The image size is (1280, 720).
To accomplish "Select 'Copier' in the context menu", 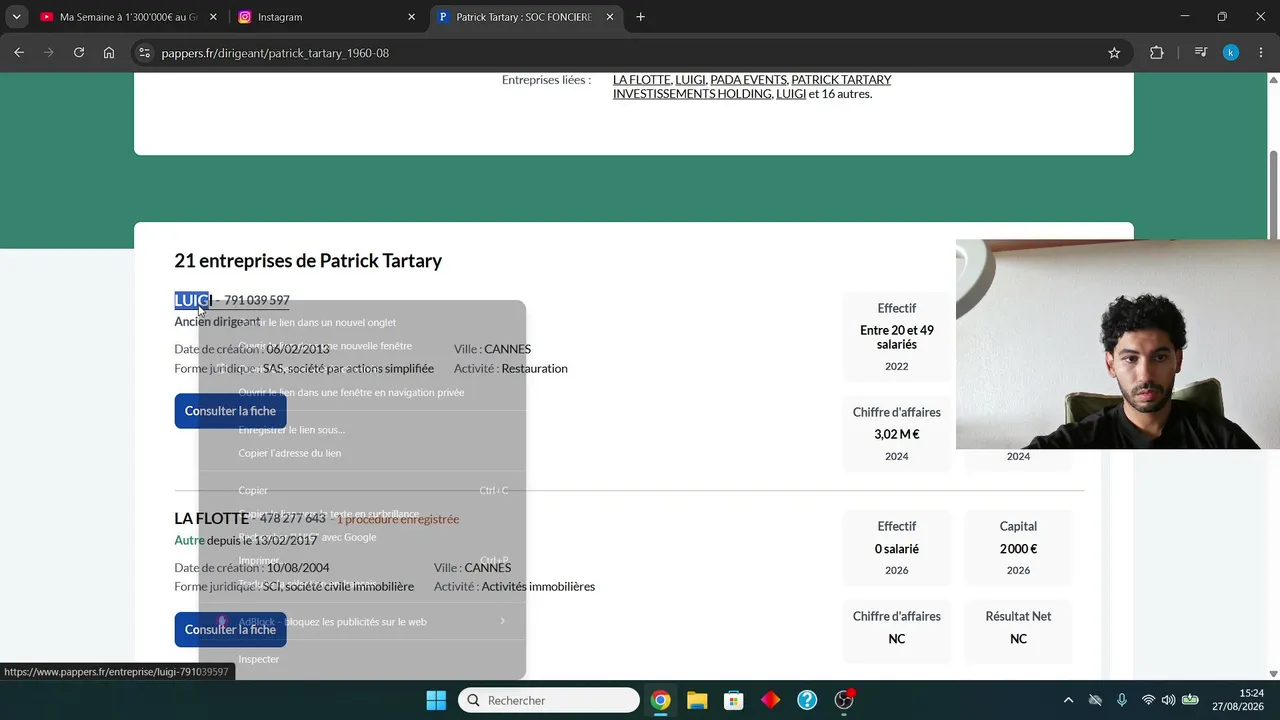I will 362,490.
